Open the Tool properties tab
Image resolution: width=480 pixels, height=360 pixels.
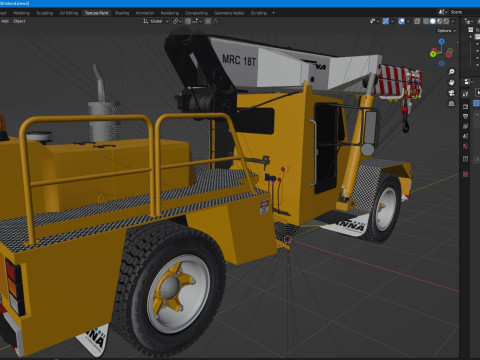(x=466, y=94)
